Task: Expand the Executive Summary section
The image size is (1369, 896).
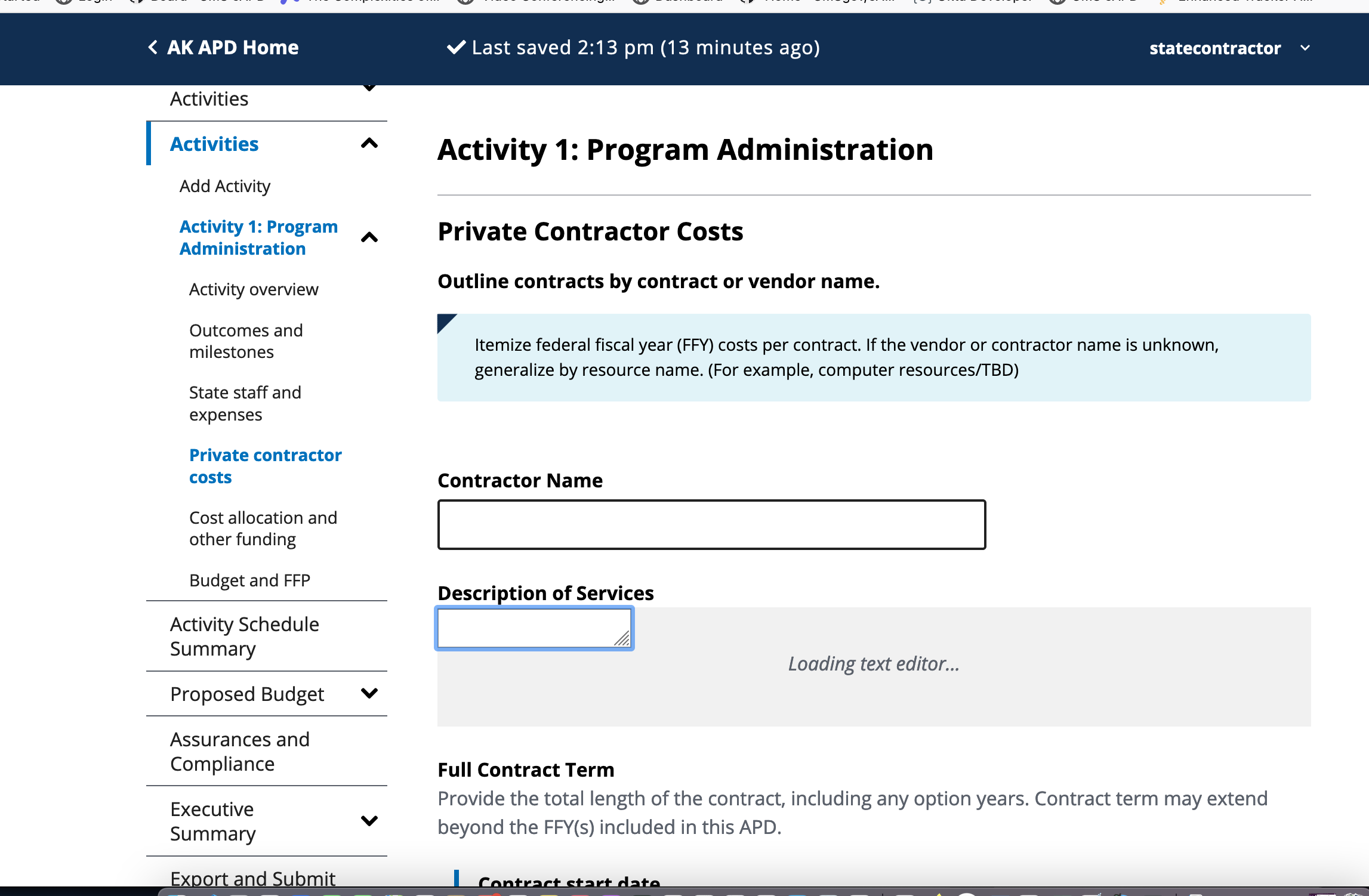Action: tap(370, 820)
